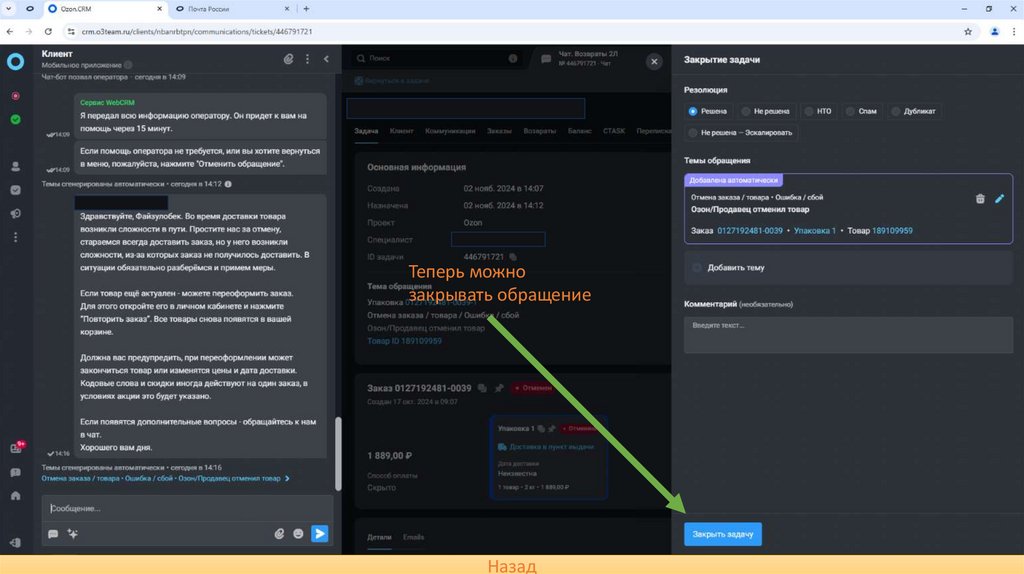The width and height of the screenshot is (1024, 574).
Task: Click the AI sparkle icon under message field
Action: (72, 534)
